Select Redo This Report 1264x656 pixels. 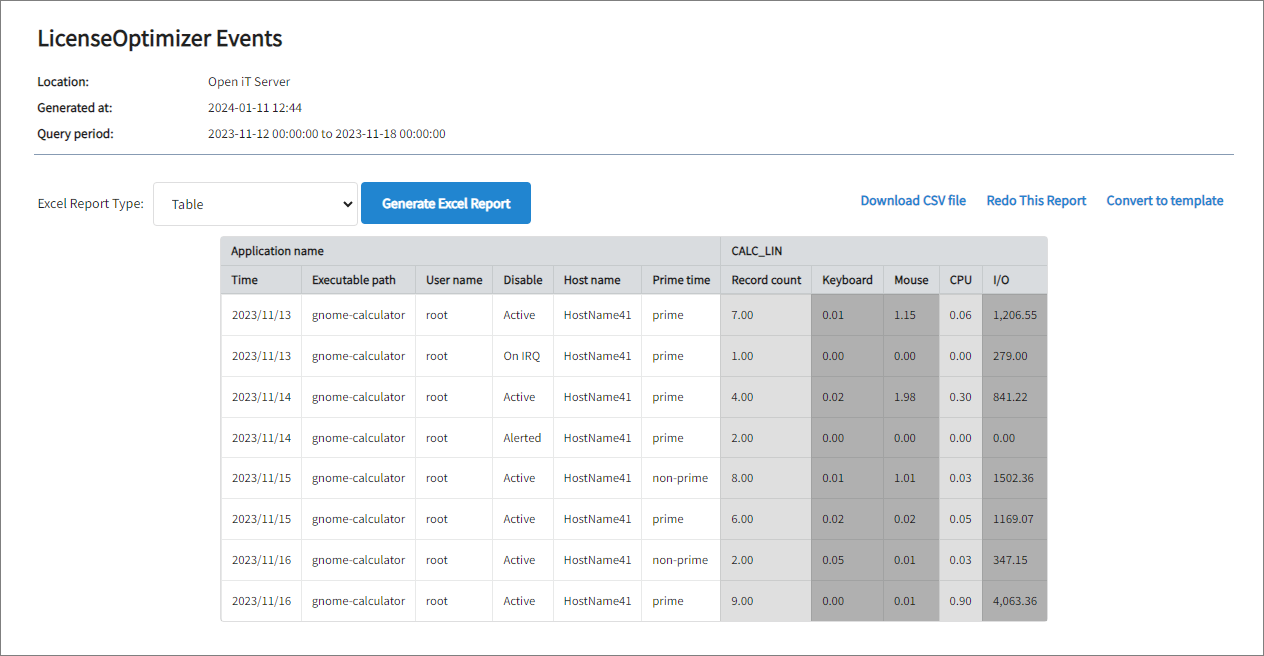tap(1036, 200)
